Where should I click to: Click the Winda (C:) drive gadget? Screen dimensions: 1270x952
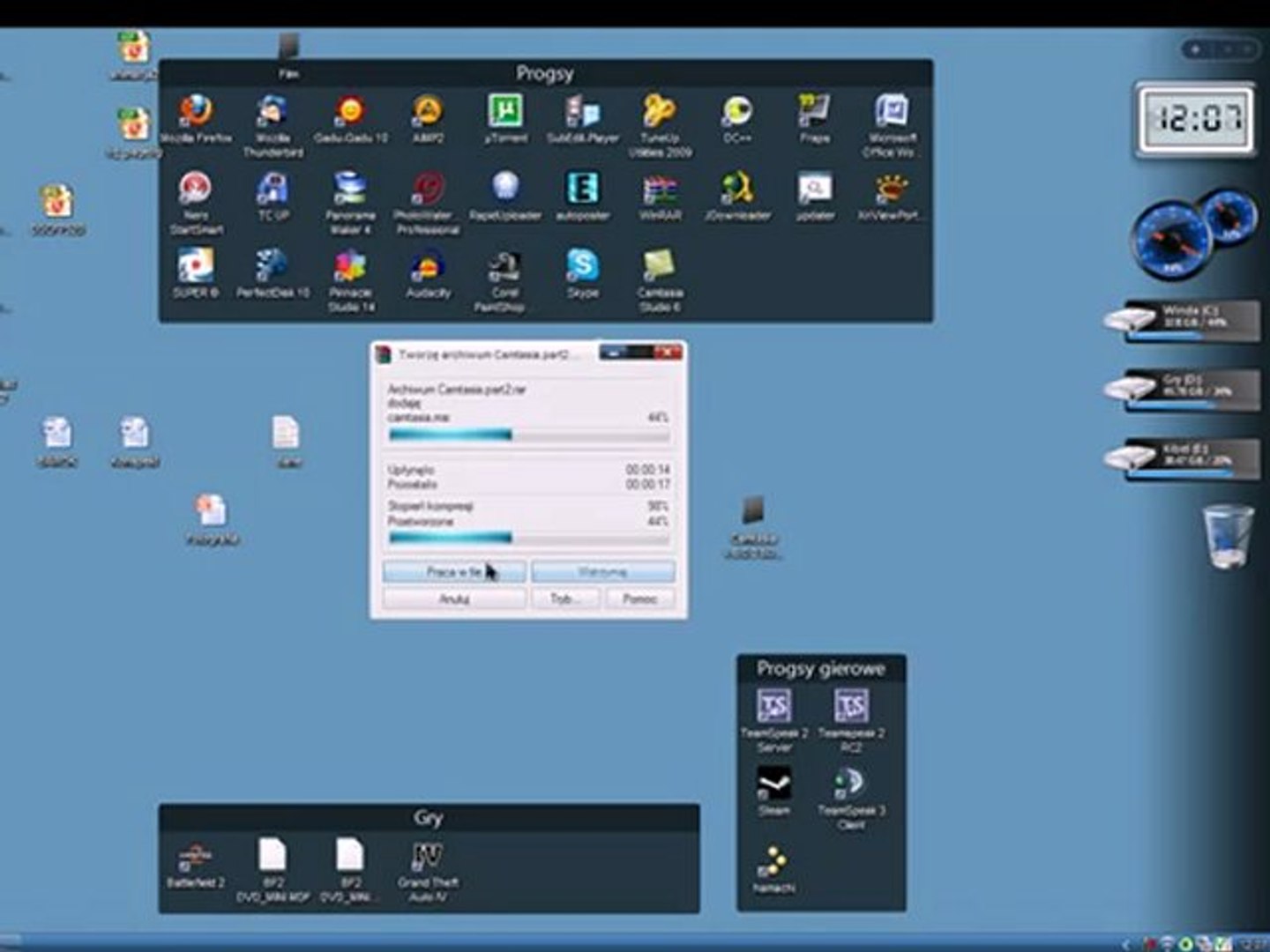[x=1182, y=320]
